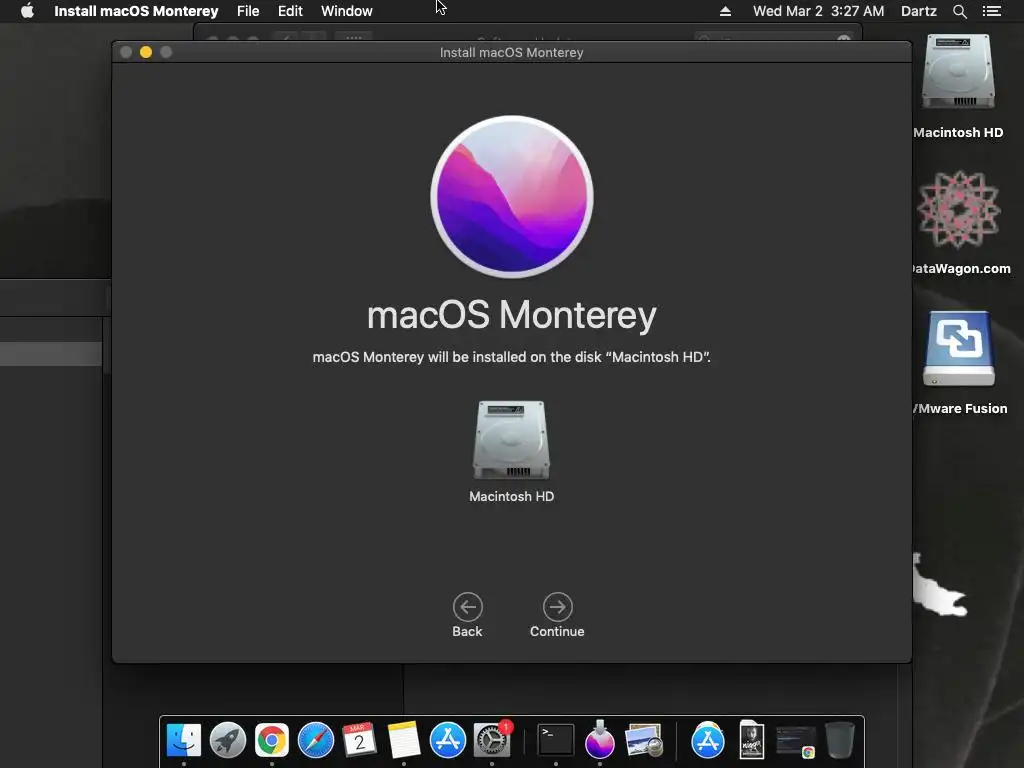Open the Edit menu
1024x768 pixels.
(290, 11)
